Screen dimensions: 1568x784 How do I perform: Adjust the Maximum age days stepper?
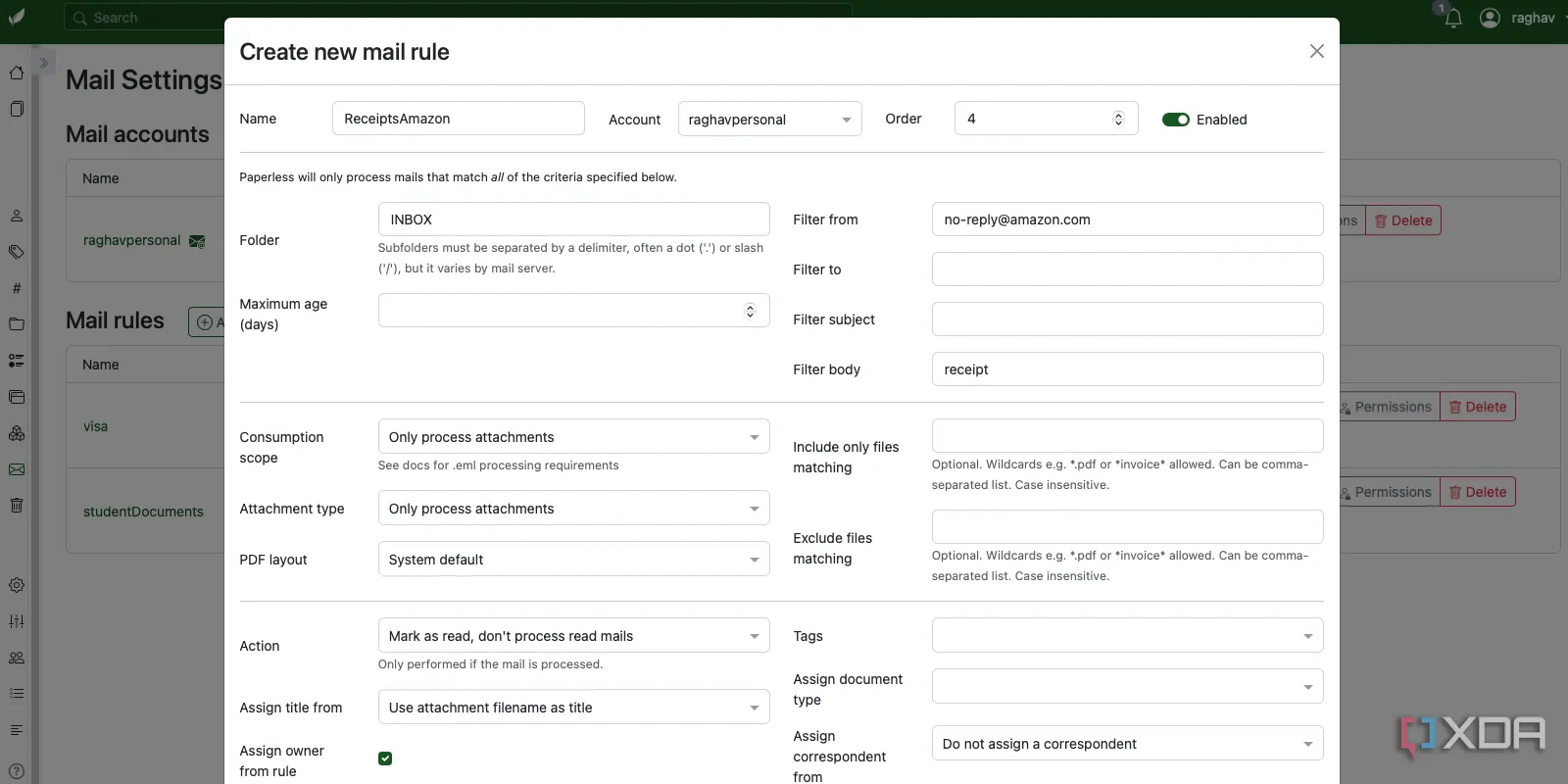click(750, 311)
